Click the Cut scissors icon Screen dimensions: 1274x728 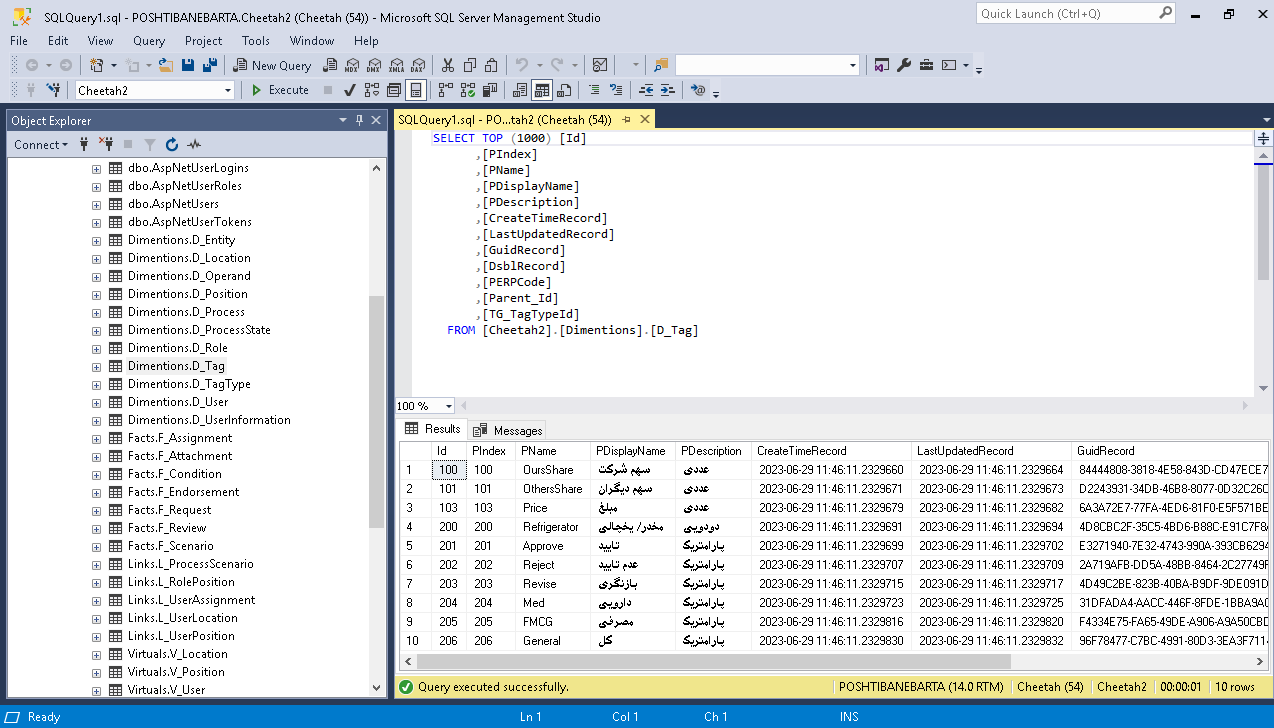click(x=447, y=65)
